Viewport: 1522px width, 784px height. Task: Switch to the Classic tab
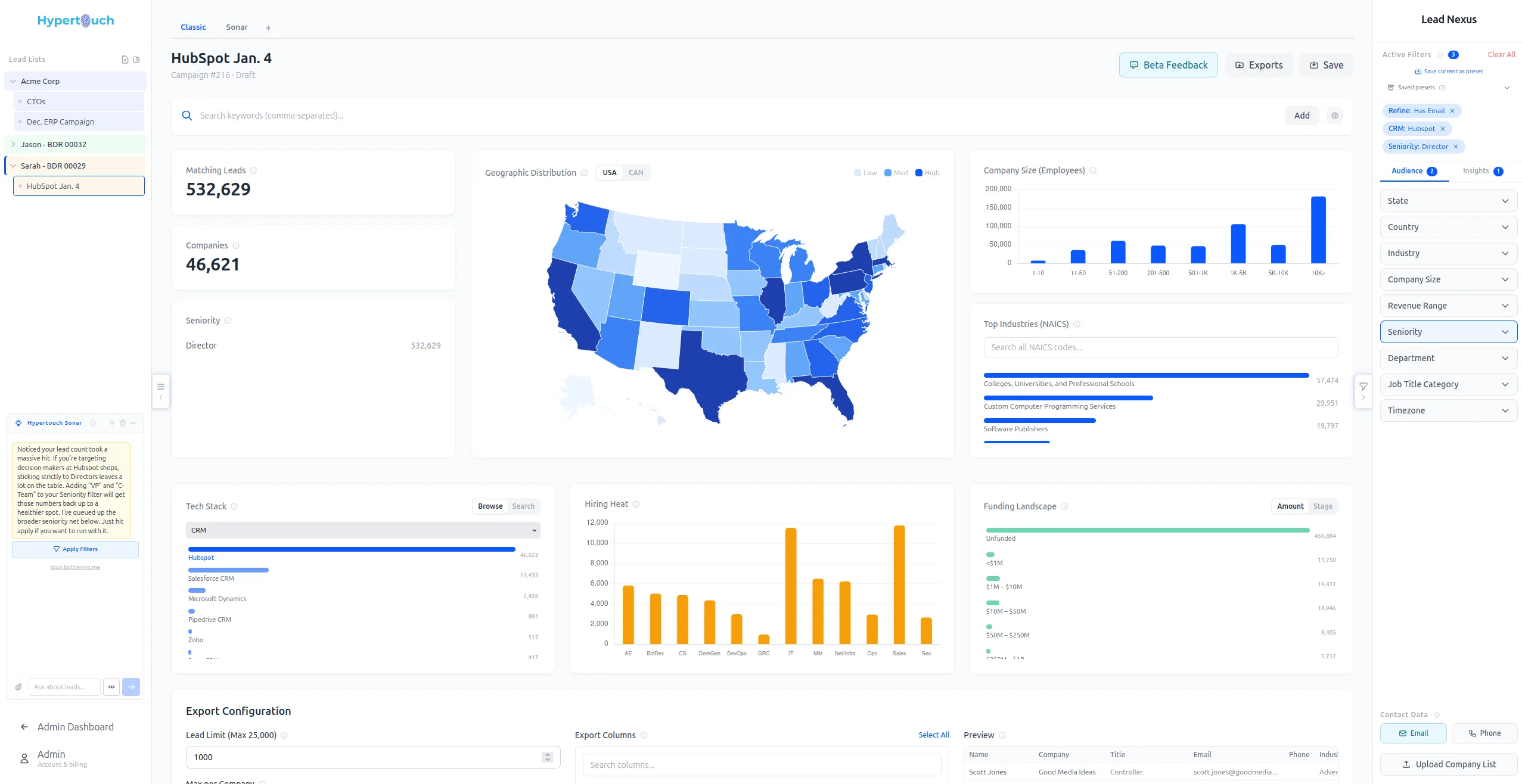[193, 27]
